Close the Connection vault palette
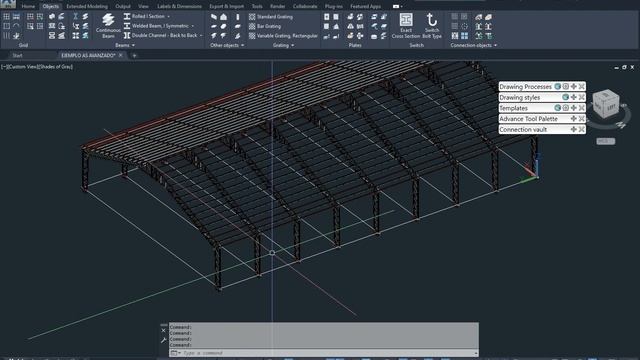Screen dimensions: 640x360 [x=582, y=129]
